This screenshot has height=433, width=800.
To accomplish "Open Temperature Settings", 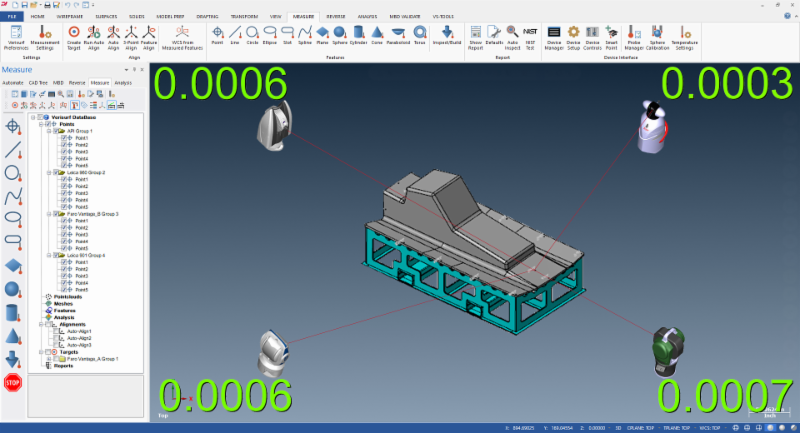I will click(685, 35).
